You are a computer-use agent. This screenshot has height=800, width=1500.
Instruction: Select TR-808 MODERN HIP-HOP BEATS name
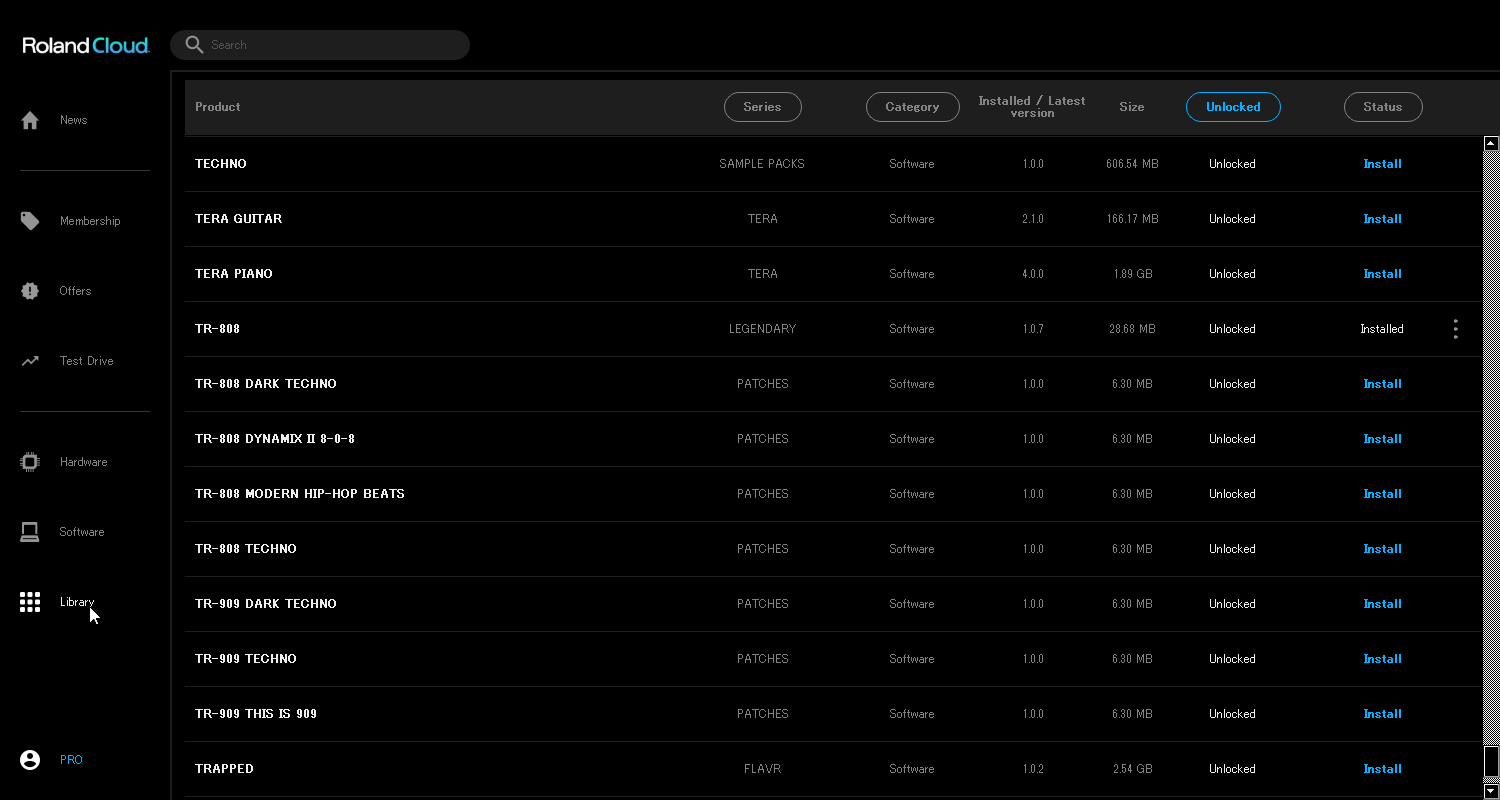[300, 494]
